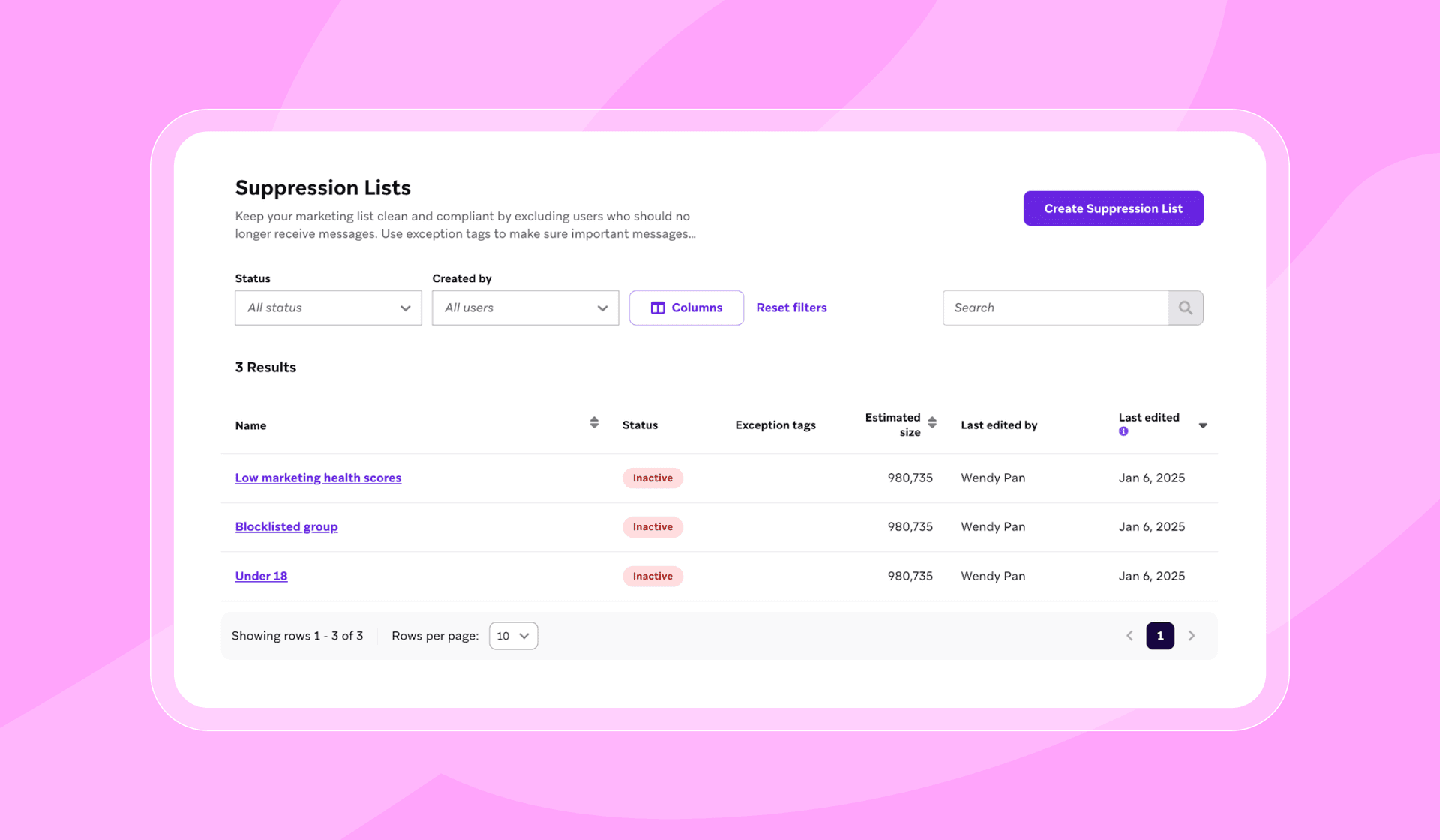This screenshot has height=840, width=1440.
Task: Click the search magnifying glass icon
Action: point(1186,307)
